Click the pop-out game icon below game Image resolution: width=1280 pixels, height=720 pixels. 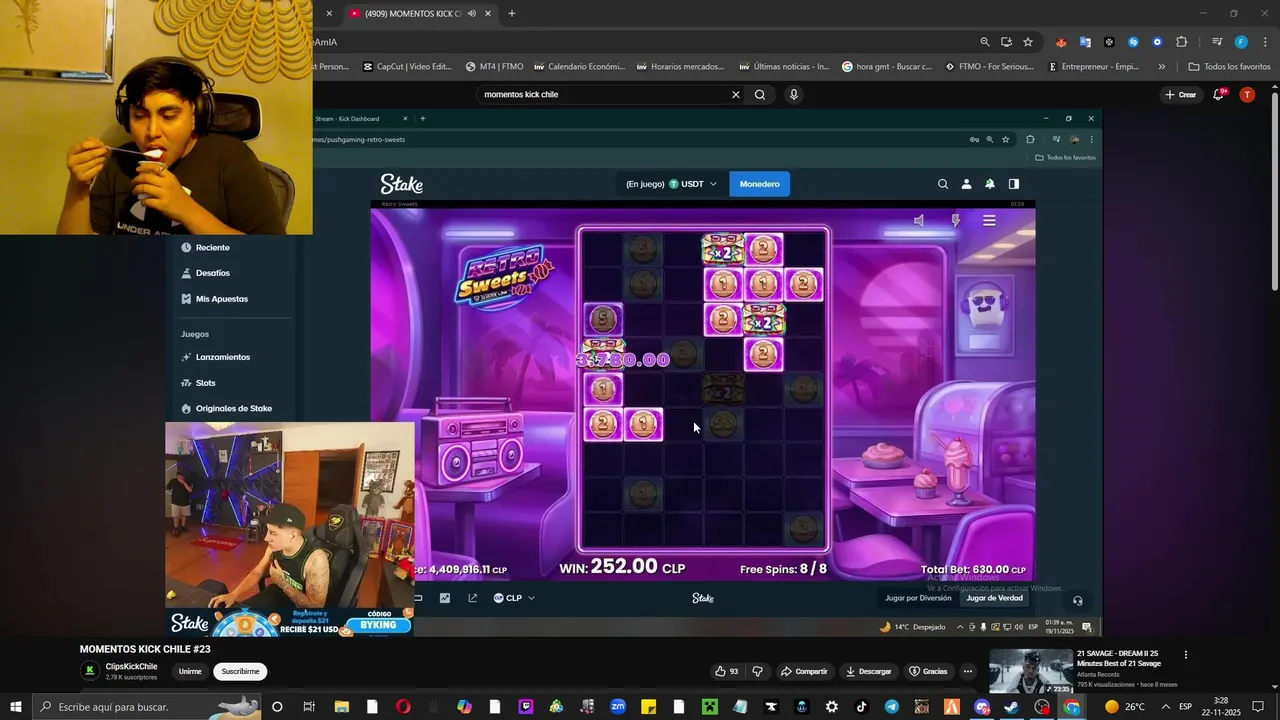pos(473,598)
